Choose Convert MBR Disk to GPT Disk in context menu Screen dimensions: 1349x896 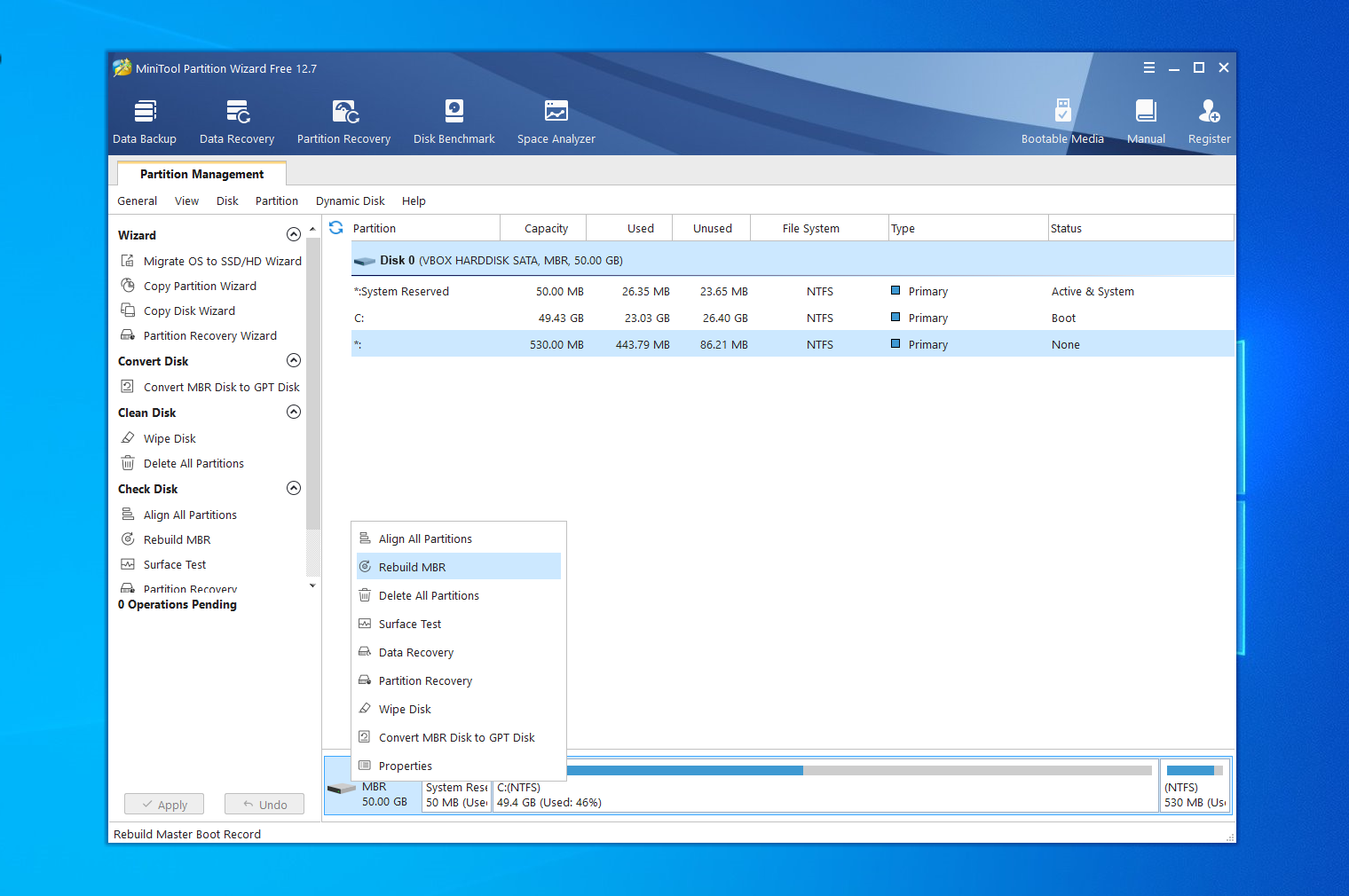pyautogui.click(x=459, y=737)
